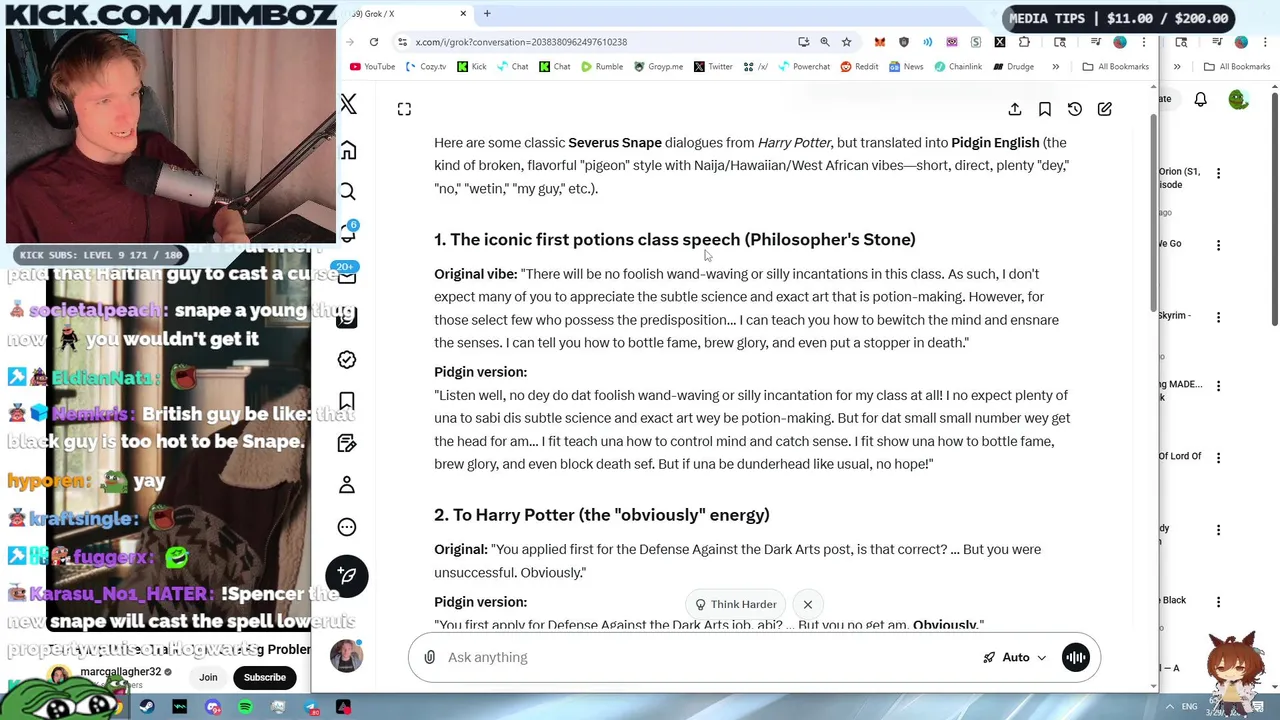This screenshot has width=1280, height=720.
Task: Open Grok conversation history
Action: pos(1075,109)
